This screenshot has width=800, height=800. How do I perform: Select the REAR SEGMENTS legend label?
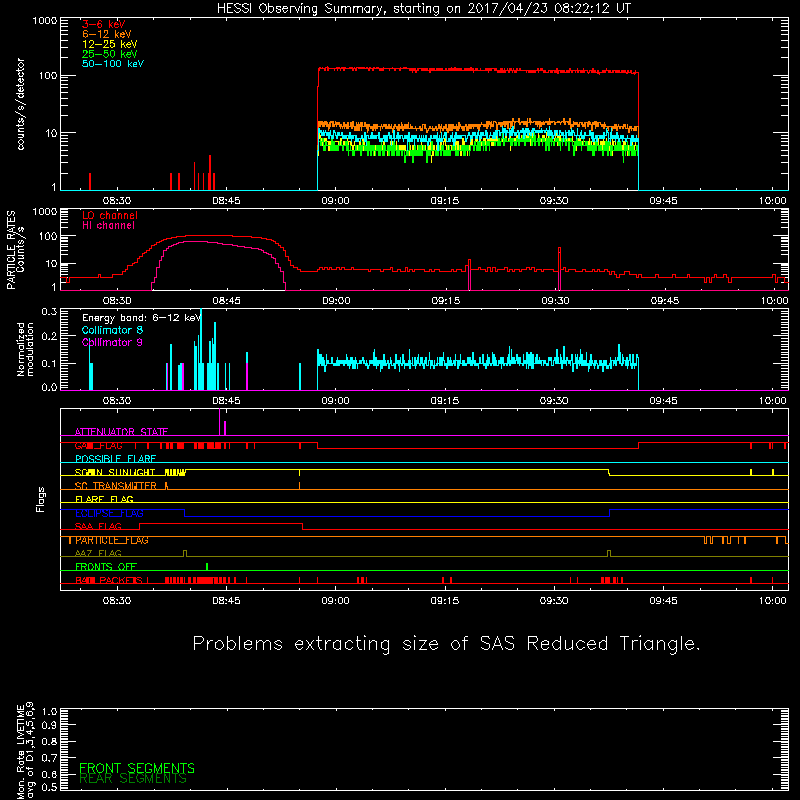[133, 778]
